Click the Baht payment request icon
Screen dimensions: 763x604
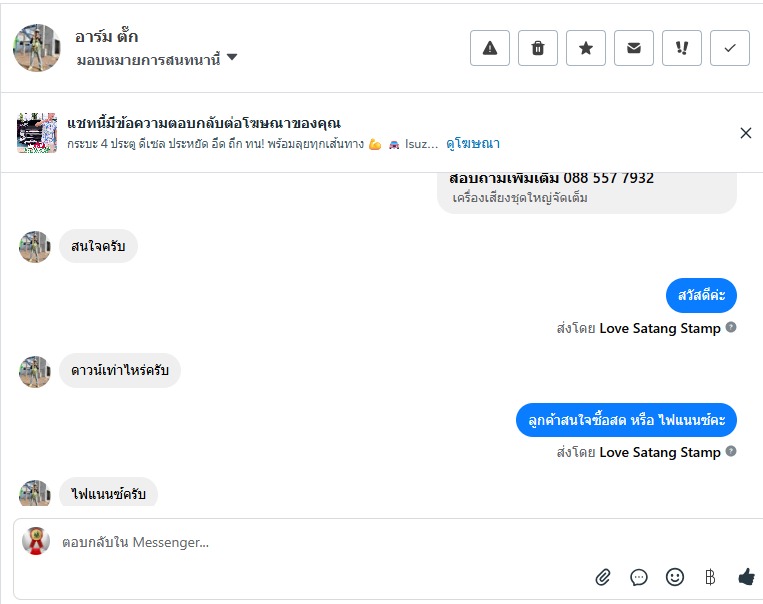pyautogui.click(x=710, y=577)
